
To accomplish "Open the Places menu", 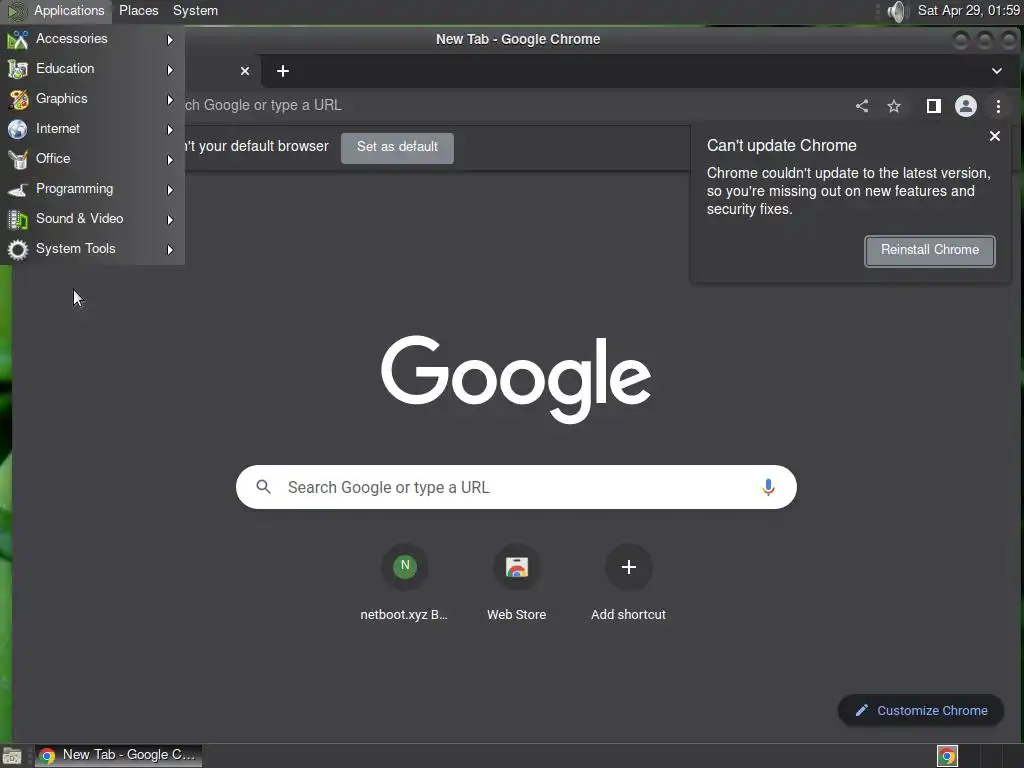I will coord(138,10).
